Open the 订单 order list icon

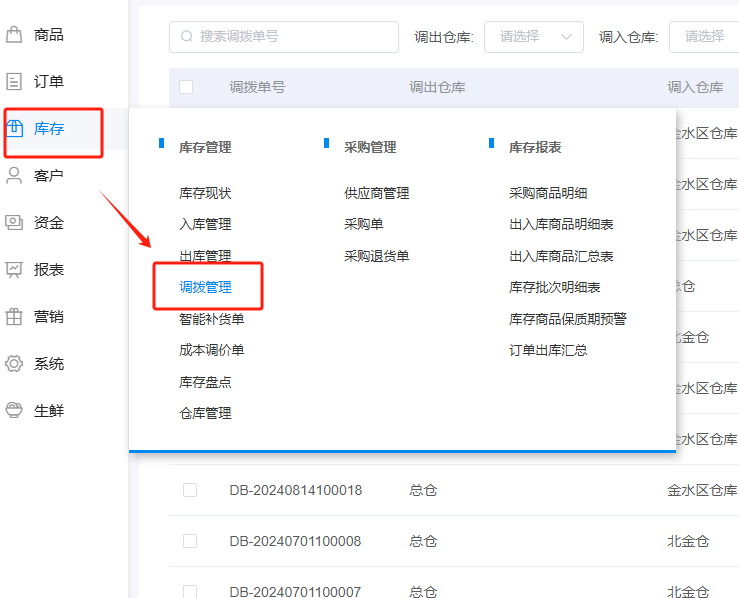(x=14, y=82)
